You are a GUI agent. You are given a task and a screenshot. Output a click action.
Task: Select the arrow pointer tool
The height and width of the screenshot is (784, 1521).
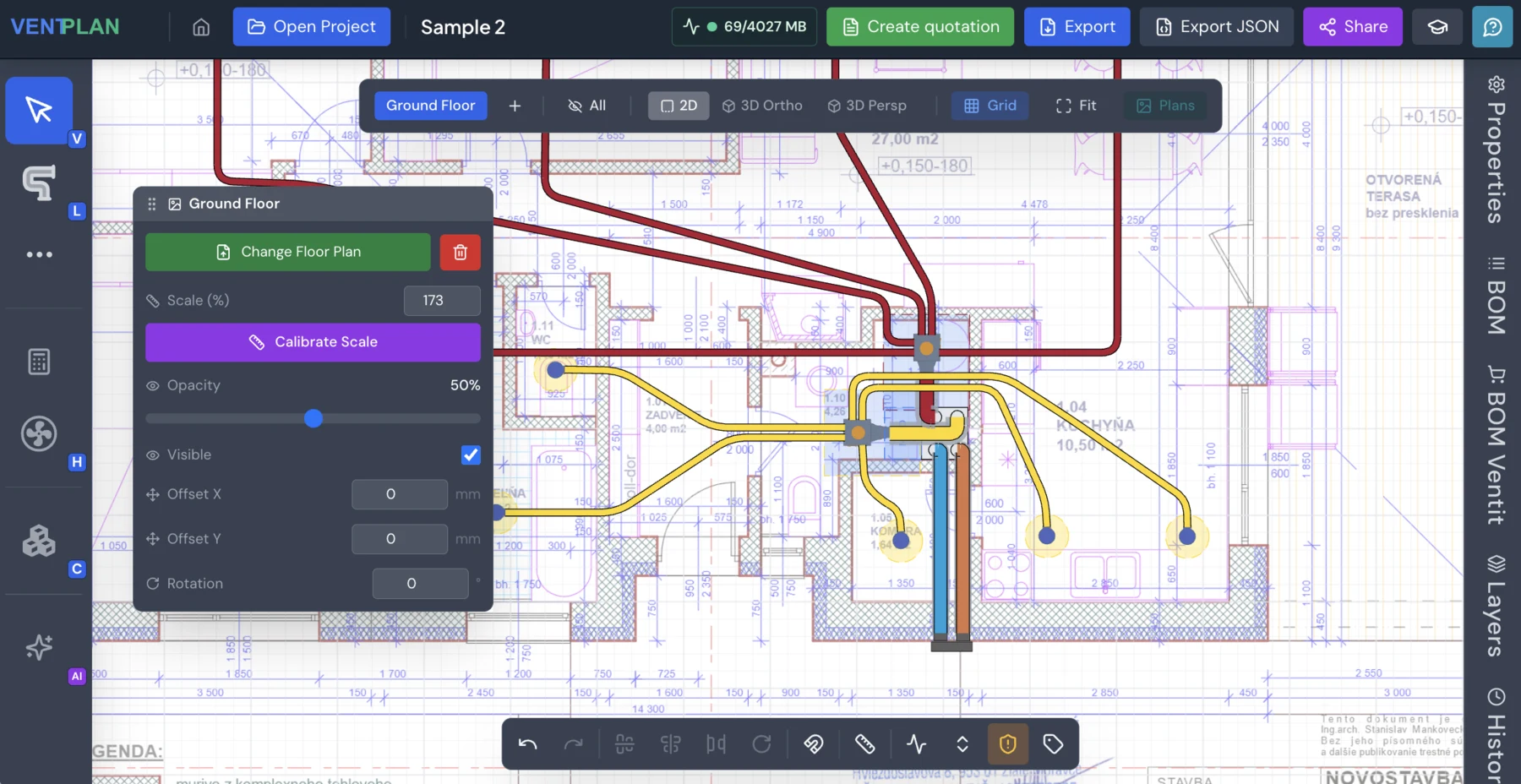click(x=39, y=110)
